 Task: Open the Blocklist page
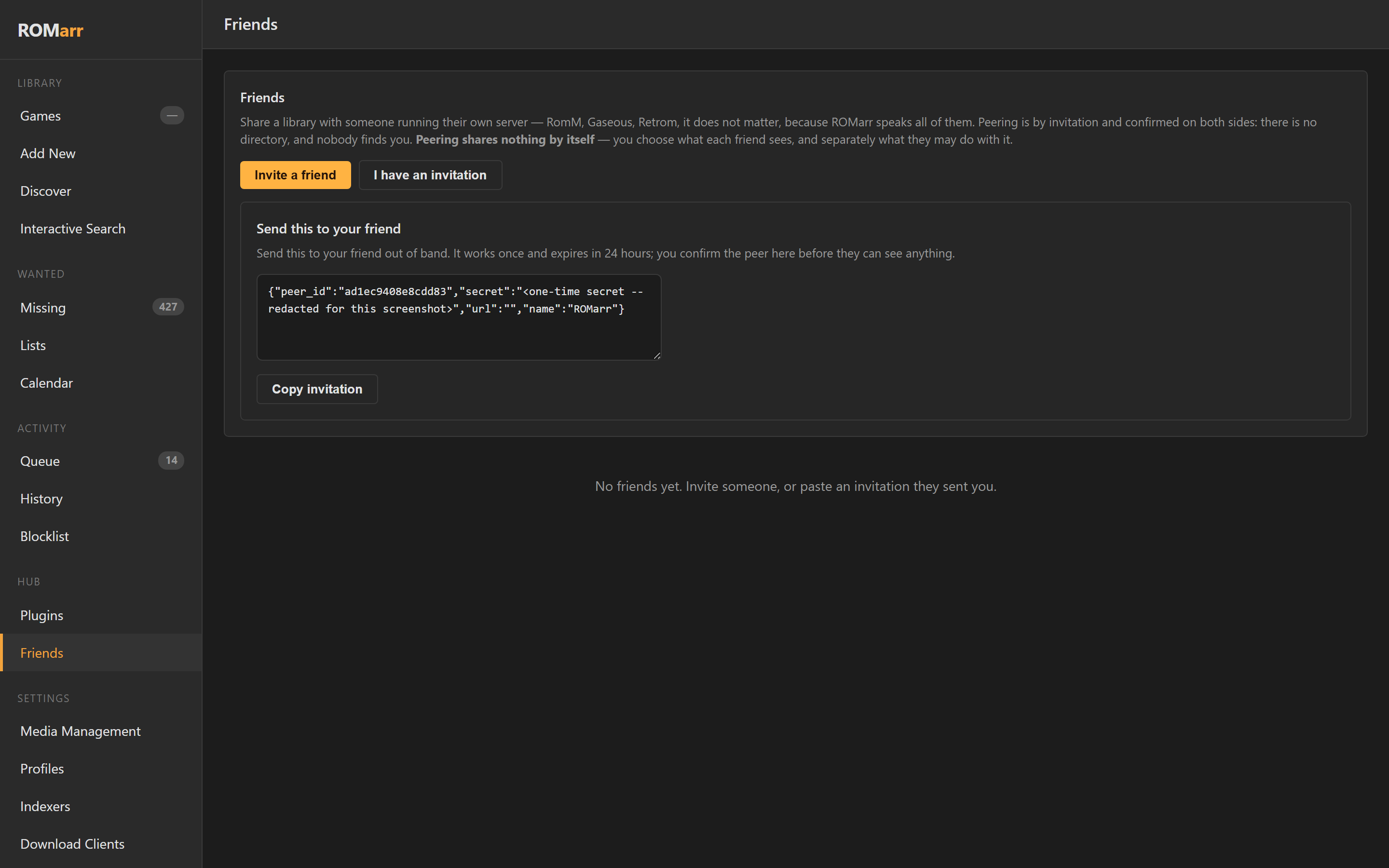[x=101, y=536]
